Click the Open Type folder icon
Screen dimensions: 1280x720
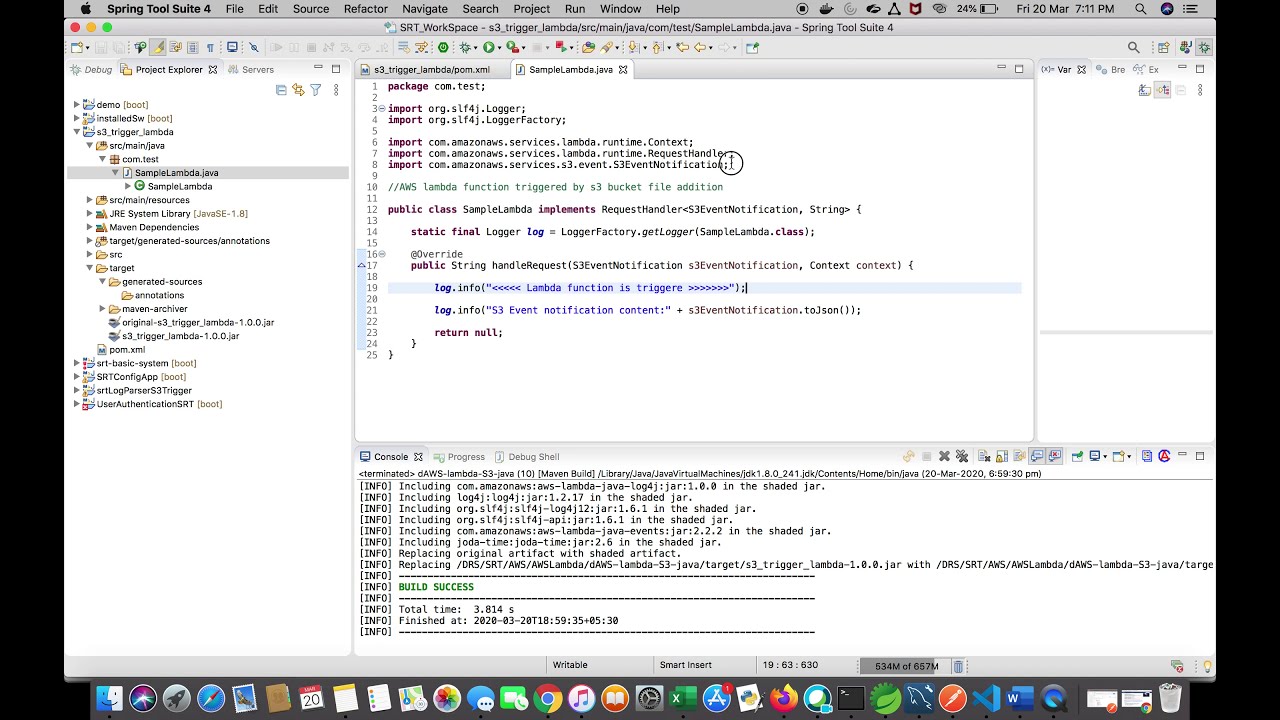click(588, 47)
